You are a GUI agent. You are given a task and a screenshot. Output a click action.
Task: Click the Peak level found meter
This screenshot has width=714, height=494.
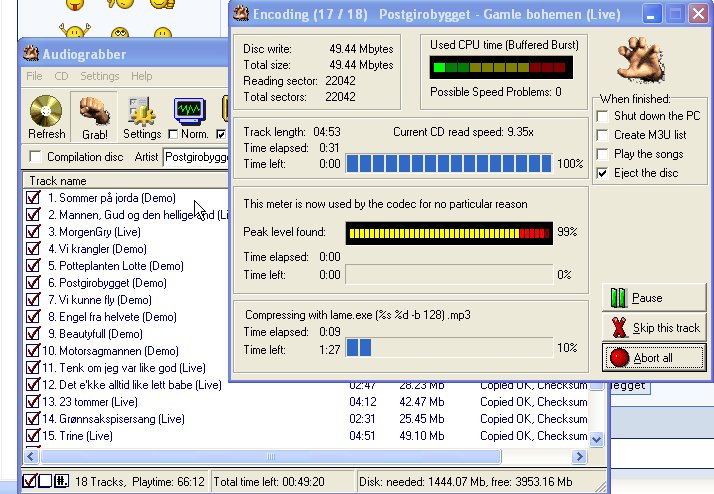[x=449, y=233]
